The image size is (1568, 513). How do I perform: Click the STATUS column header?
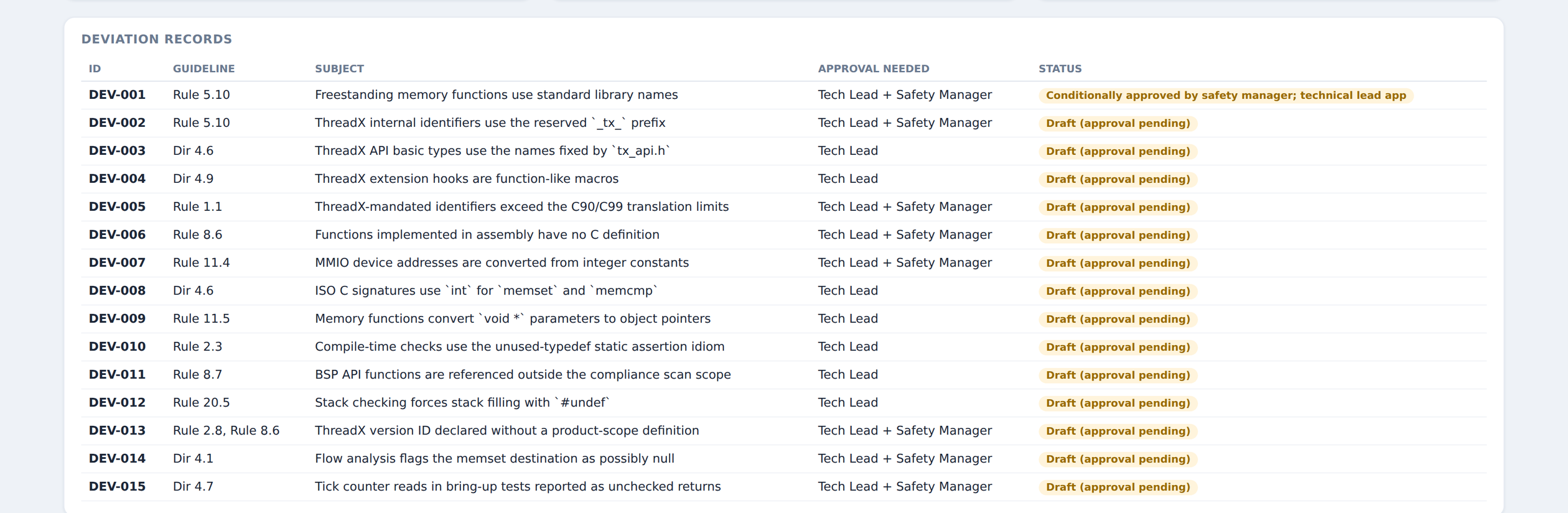pyautogui.click(x=1060, y=69)
